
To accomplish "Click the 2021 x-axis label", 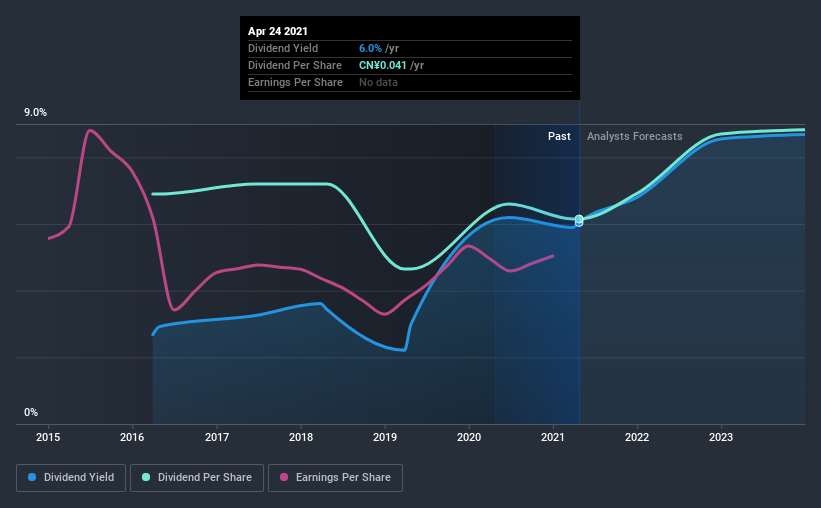I will (553, 437).
